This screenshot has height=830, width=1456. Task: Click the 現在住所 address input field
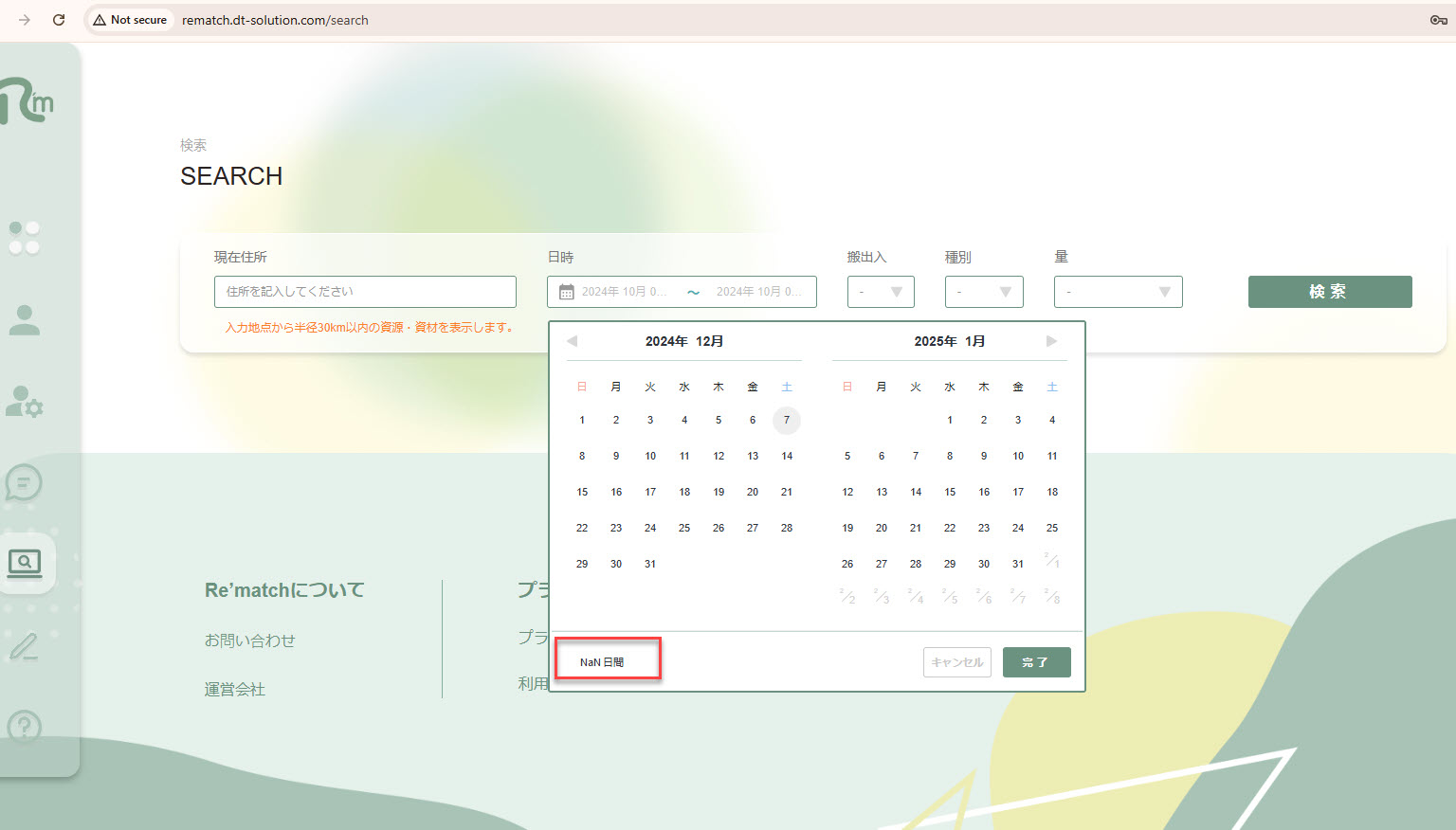pyautogui.click(x=365, y=292)
